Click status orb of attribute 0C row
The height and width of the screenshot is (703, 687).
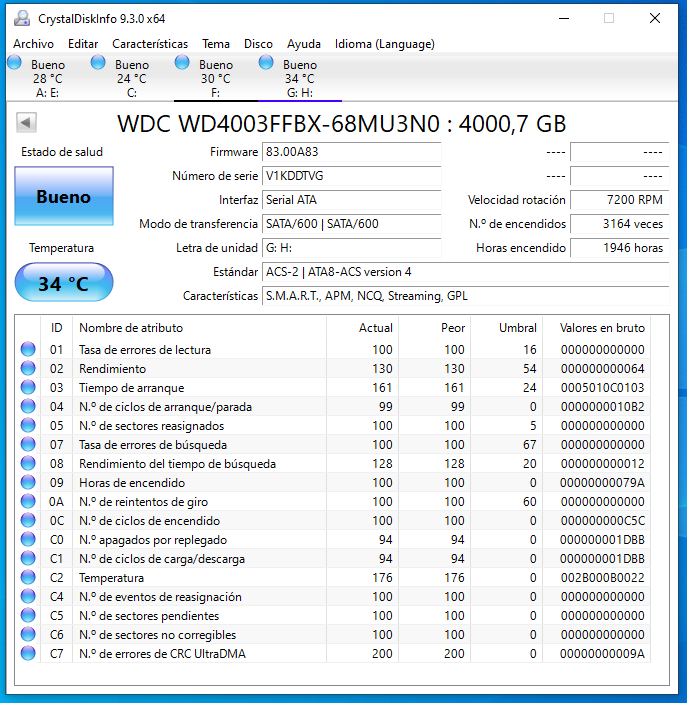pyautogui.click(x=28, y=520)
